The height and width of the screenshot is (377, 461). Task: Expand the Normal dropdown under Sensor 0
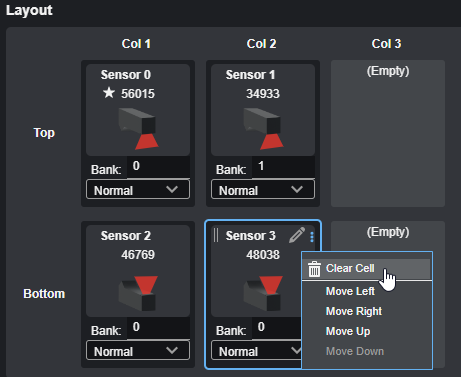(138, 190)
